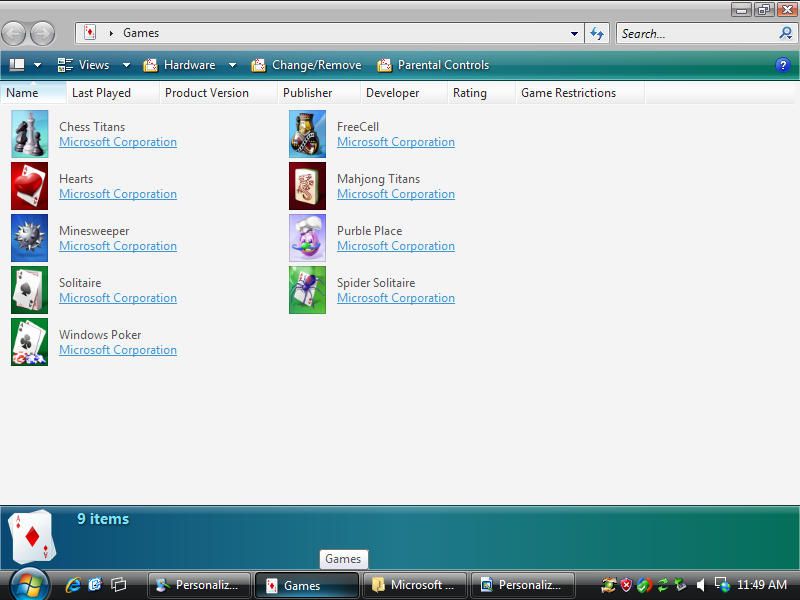Image resolution: width=800 pixels, height=600 pixels.
Task: Click the Purble Place chef icon
Action: click(307, 238)
